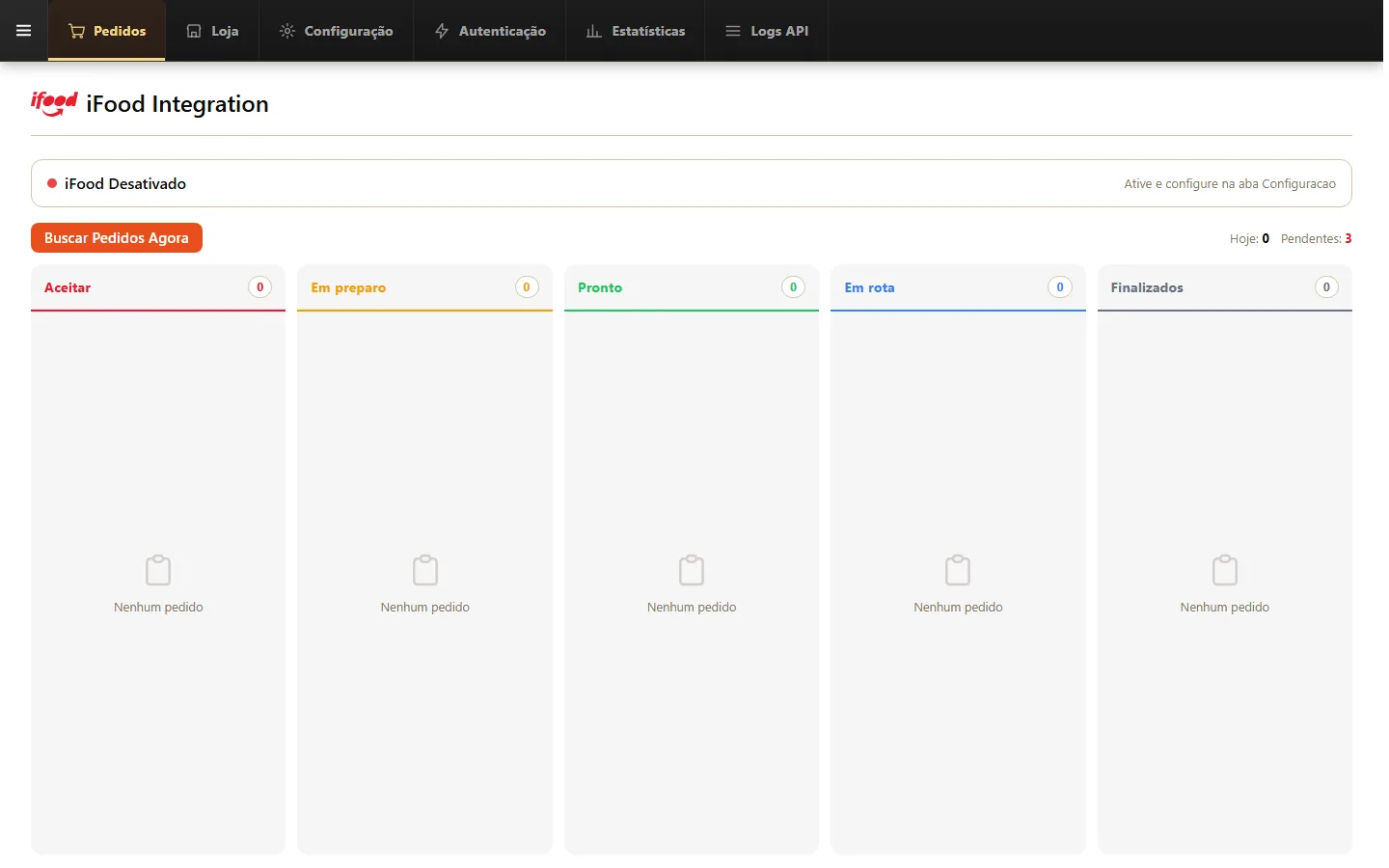Click 'Nenhum pedido' text in Em rota column
The image size is (1389, 868).
tap(958, 607)
